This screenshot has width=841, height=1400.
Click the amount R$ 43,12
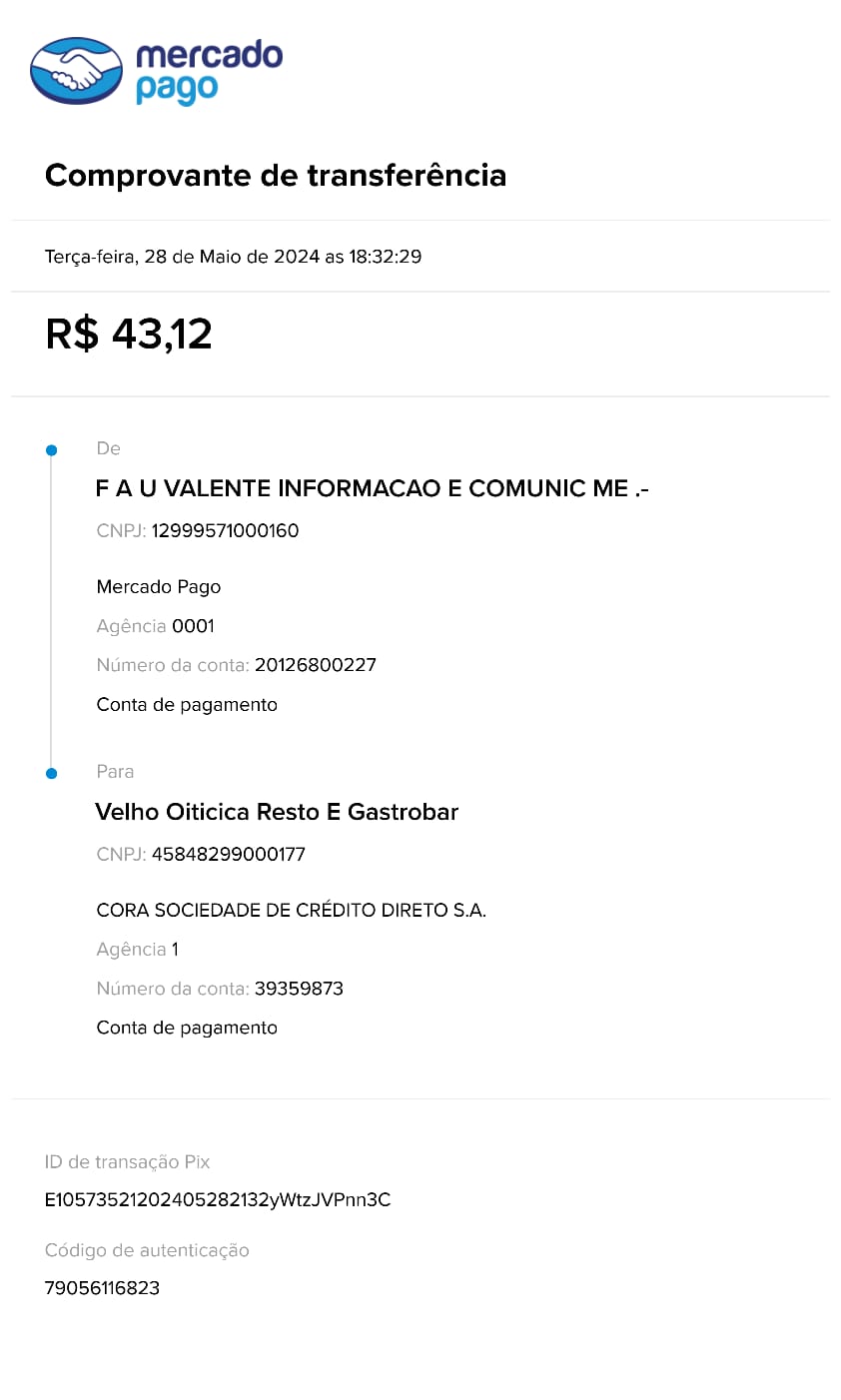129,334
